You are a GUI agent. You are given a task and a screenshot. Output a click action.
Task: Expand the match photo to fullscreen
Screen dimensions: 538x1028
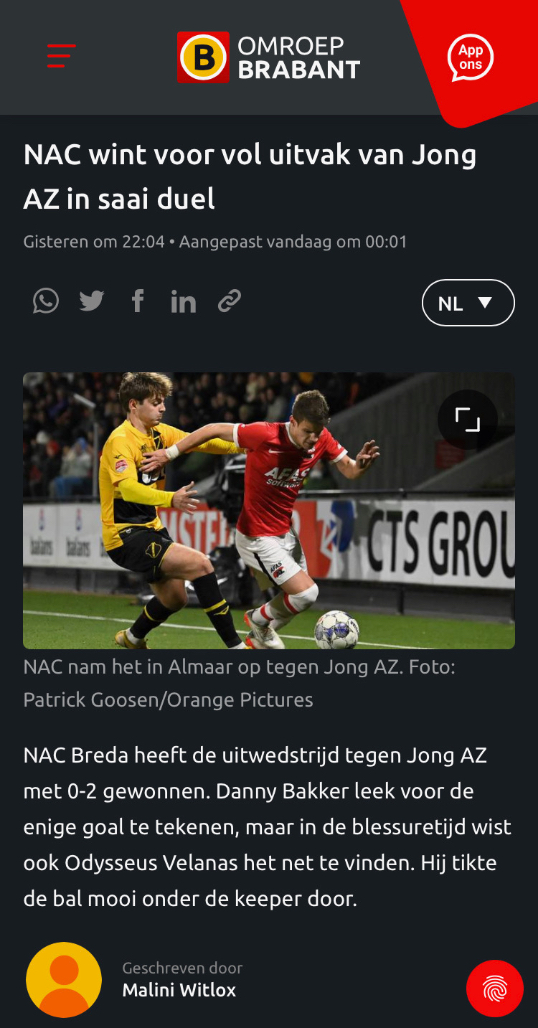[x=468, y=420]
